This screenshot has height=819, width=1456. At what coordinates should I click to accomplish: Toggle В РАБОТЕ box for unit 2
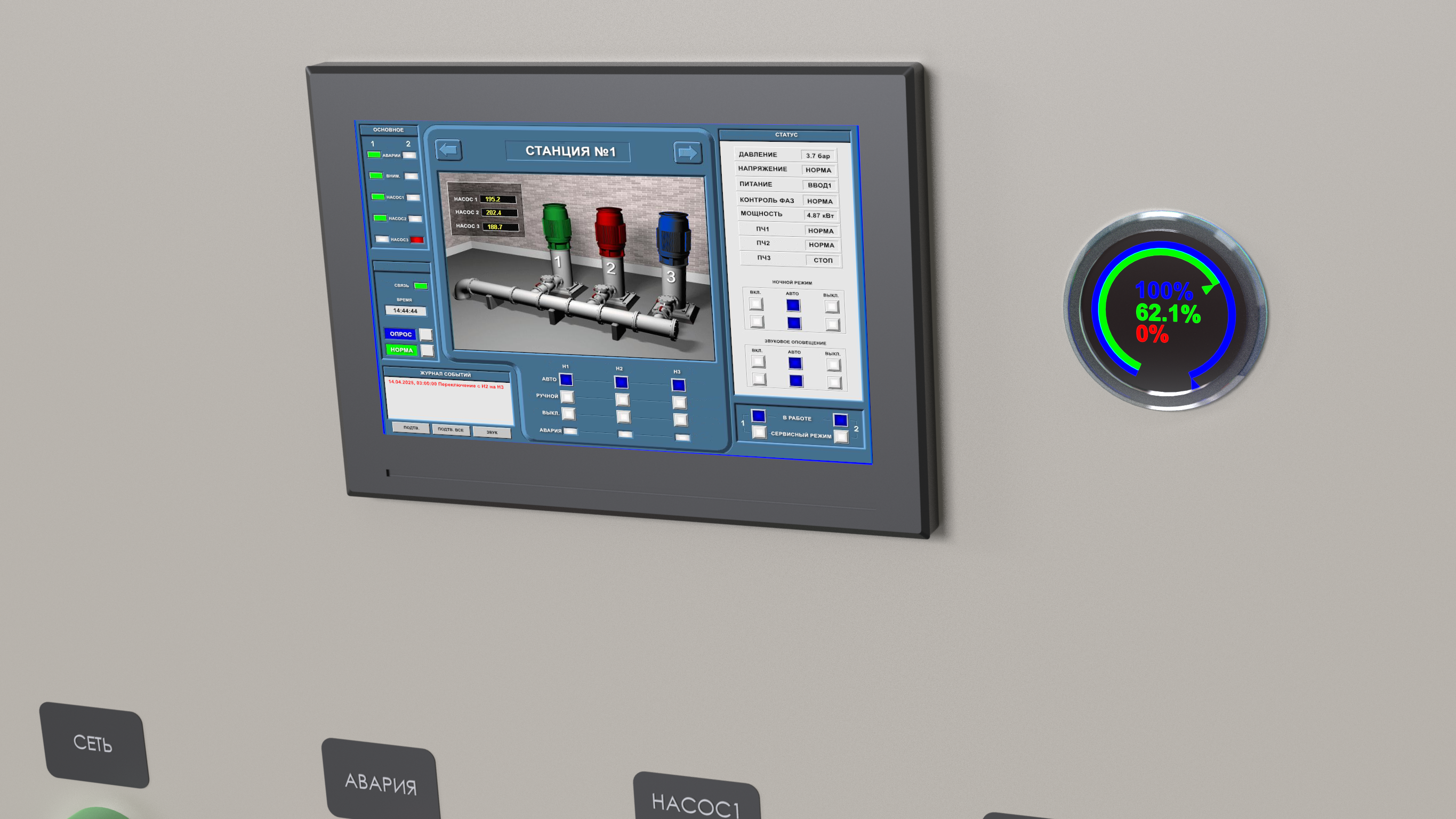840,420
